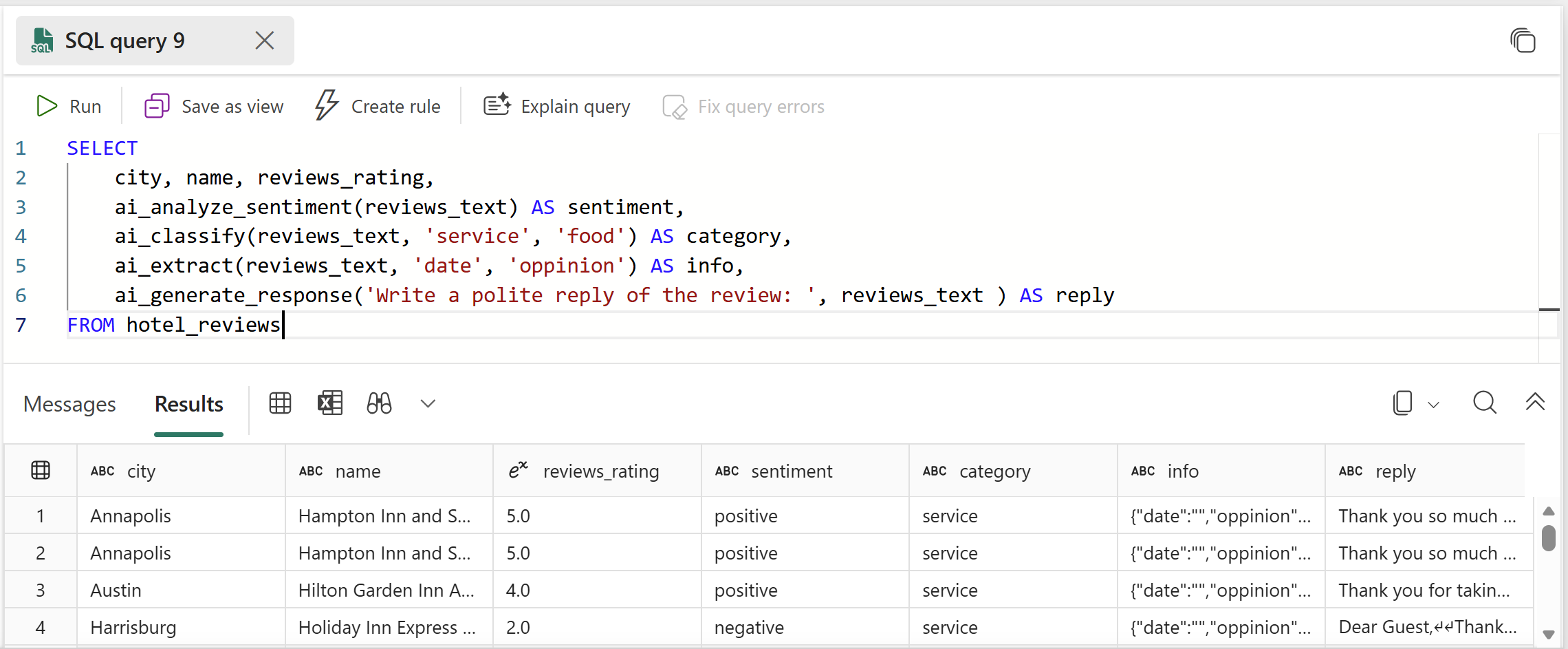Create a rule from this query

click(x=378, y=106)
